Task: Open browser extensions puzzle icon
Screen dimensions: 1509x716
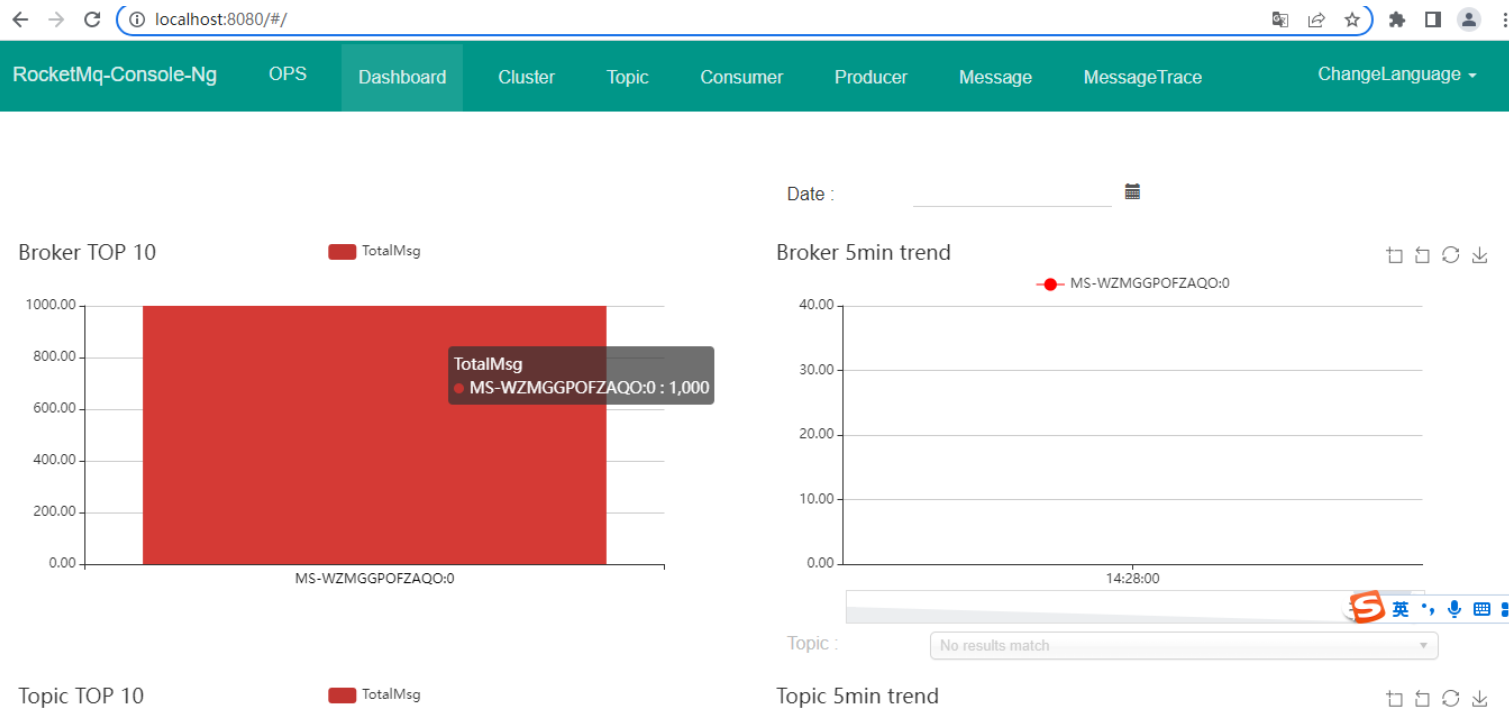Action: pos(1397,19)
